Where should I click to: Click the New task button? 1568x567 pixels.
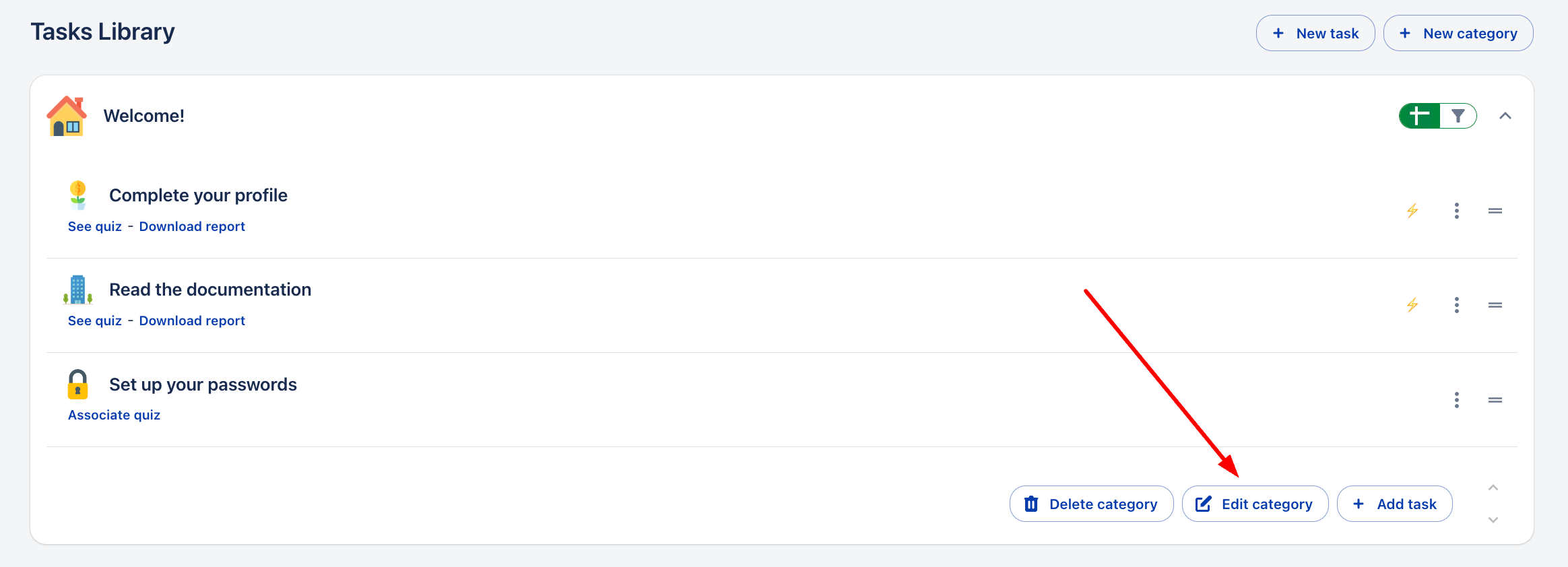(1315, 33)
